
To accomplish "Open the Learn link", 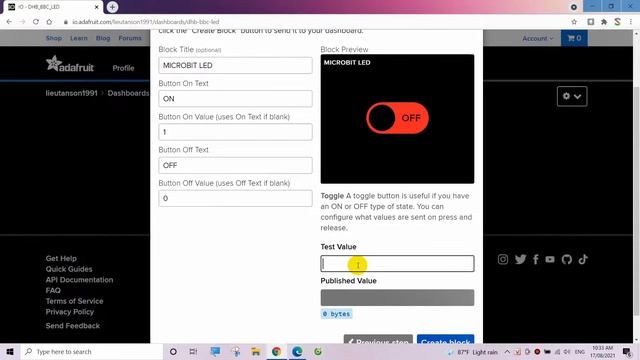I will pos(79,38).
